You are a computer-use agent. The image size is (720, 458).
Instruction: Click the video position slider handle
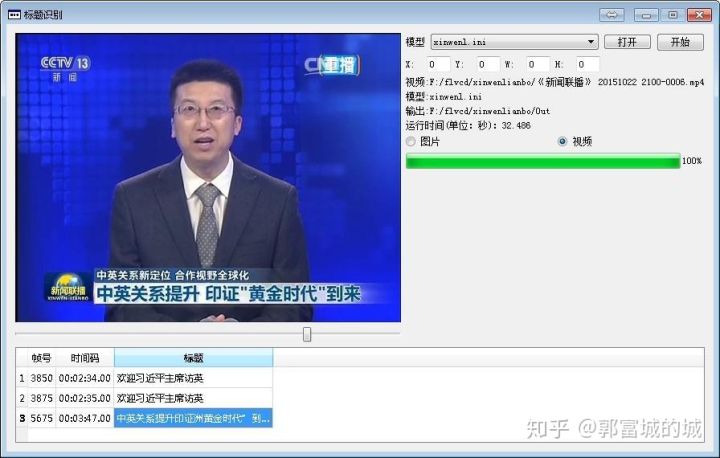coord(307,334)
